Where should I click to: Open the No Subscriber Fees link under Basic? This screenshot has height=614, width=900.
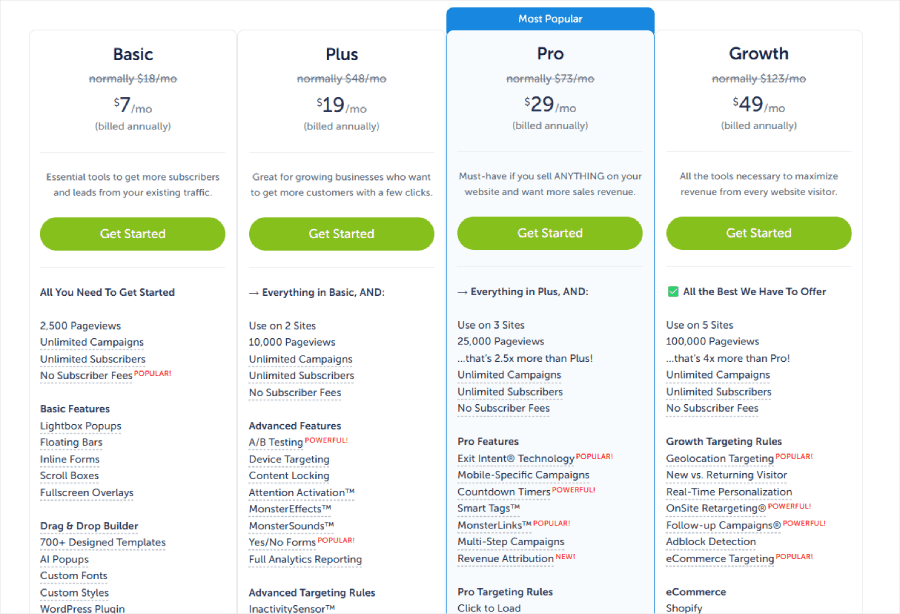tap(86, 375)
